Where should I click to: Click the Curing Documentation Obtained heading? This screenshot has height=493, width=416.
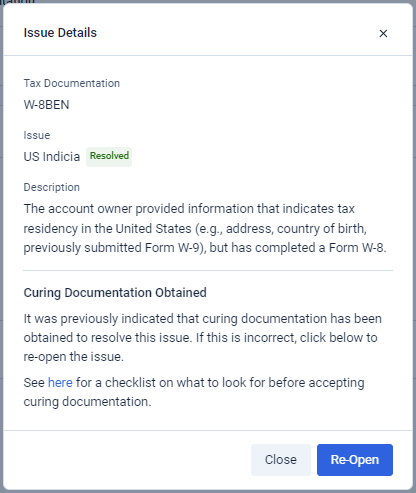(x=115, y=292)
